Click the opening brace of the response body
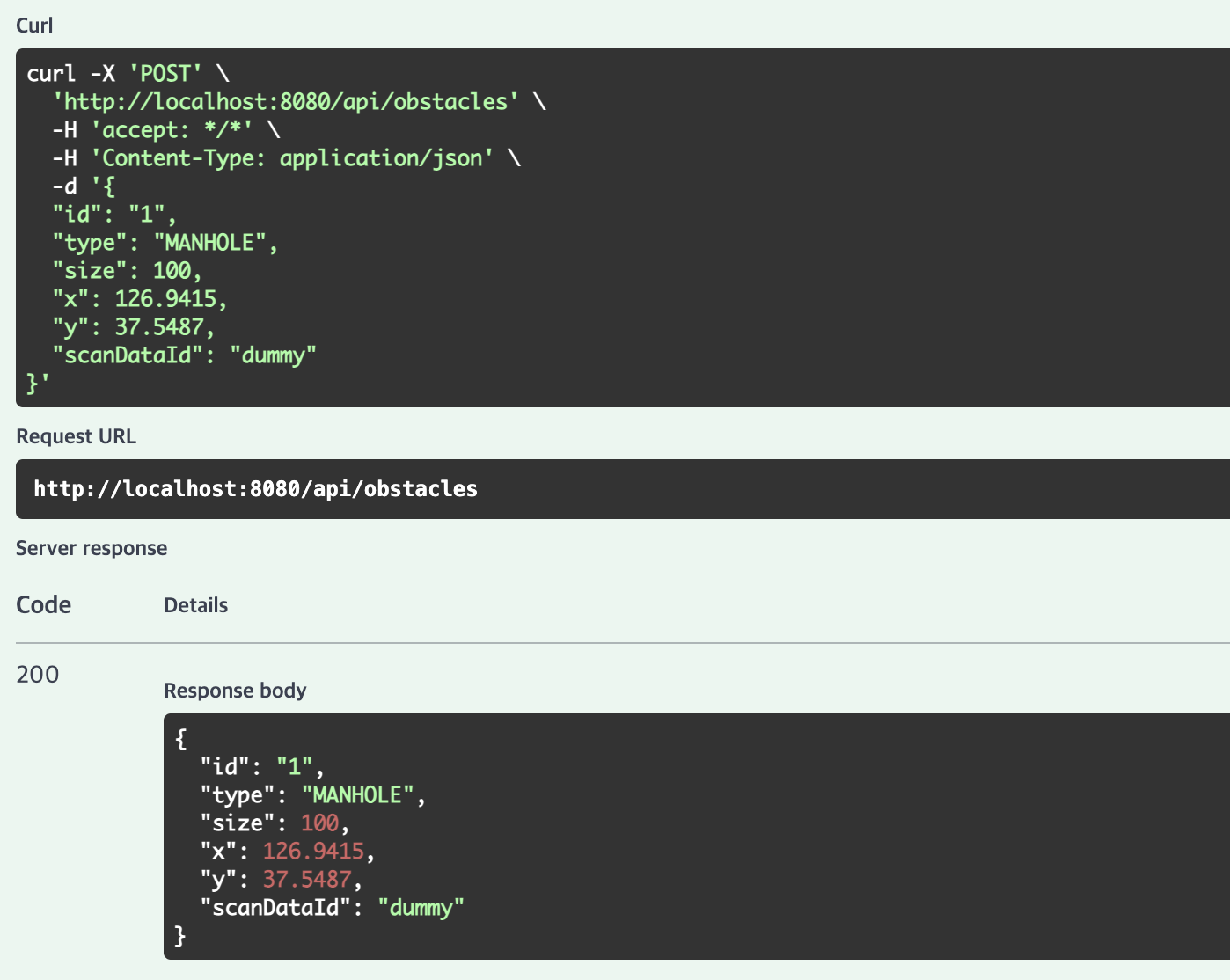The height and width of the screenshot is (980, 1230). (x=180, y=739)
